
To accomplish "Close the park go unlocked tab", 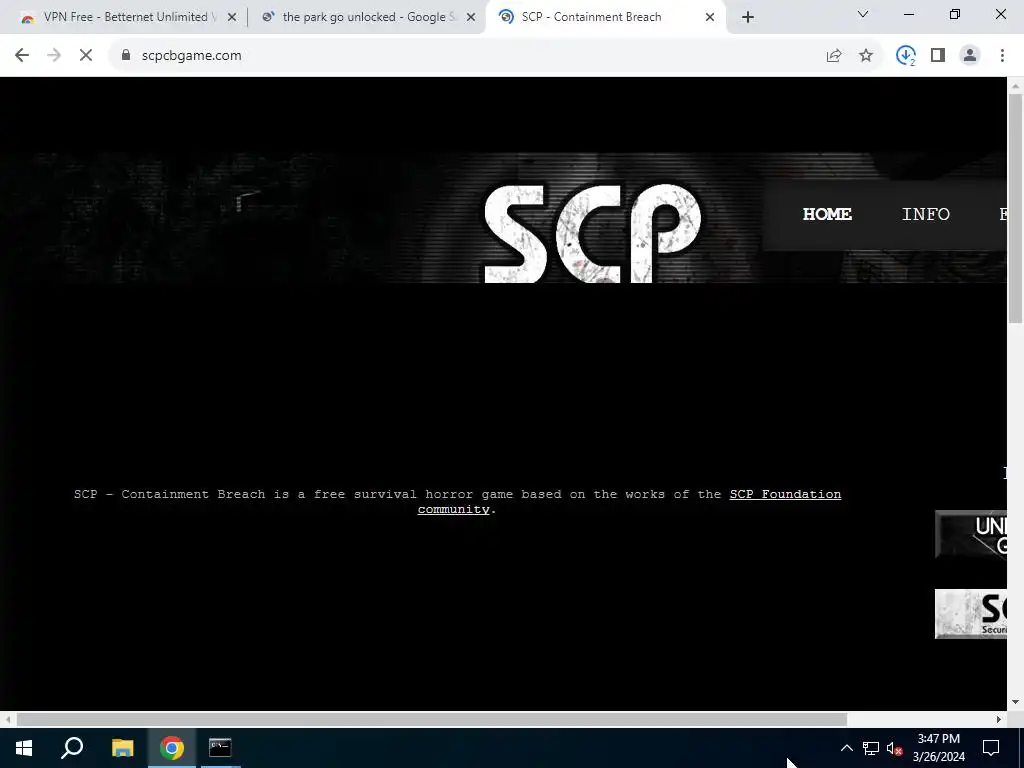I will [471, 18].
